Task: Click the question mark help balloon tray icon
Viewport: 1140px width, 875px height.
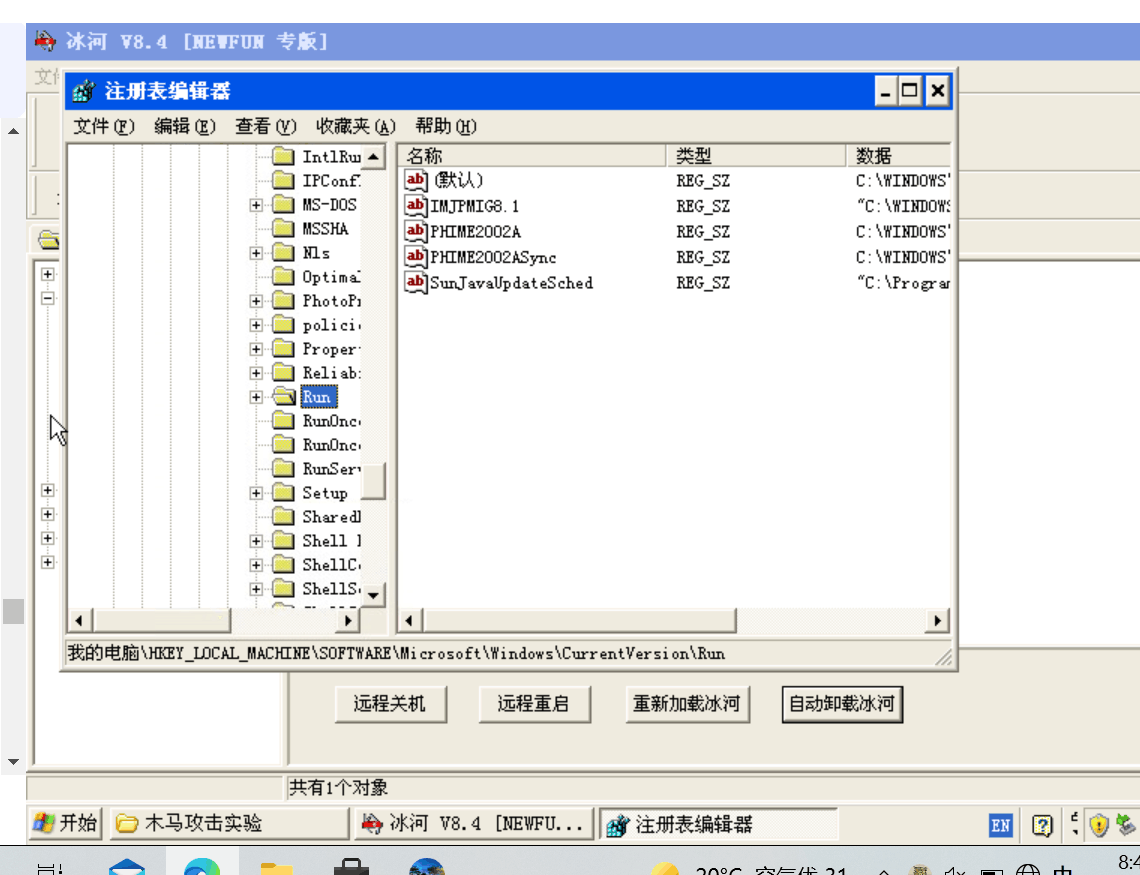Action: tap(1043, 825)
